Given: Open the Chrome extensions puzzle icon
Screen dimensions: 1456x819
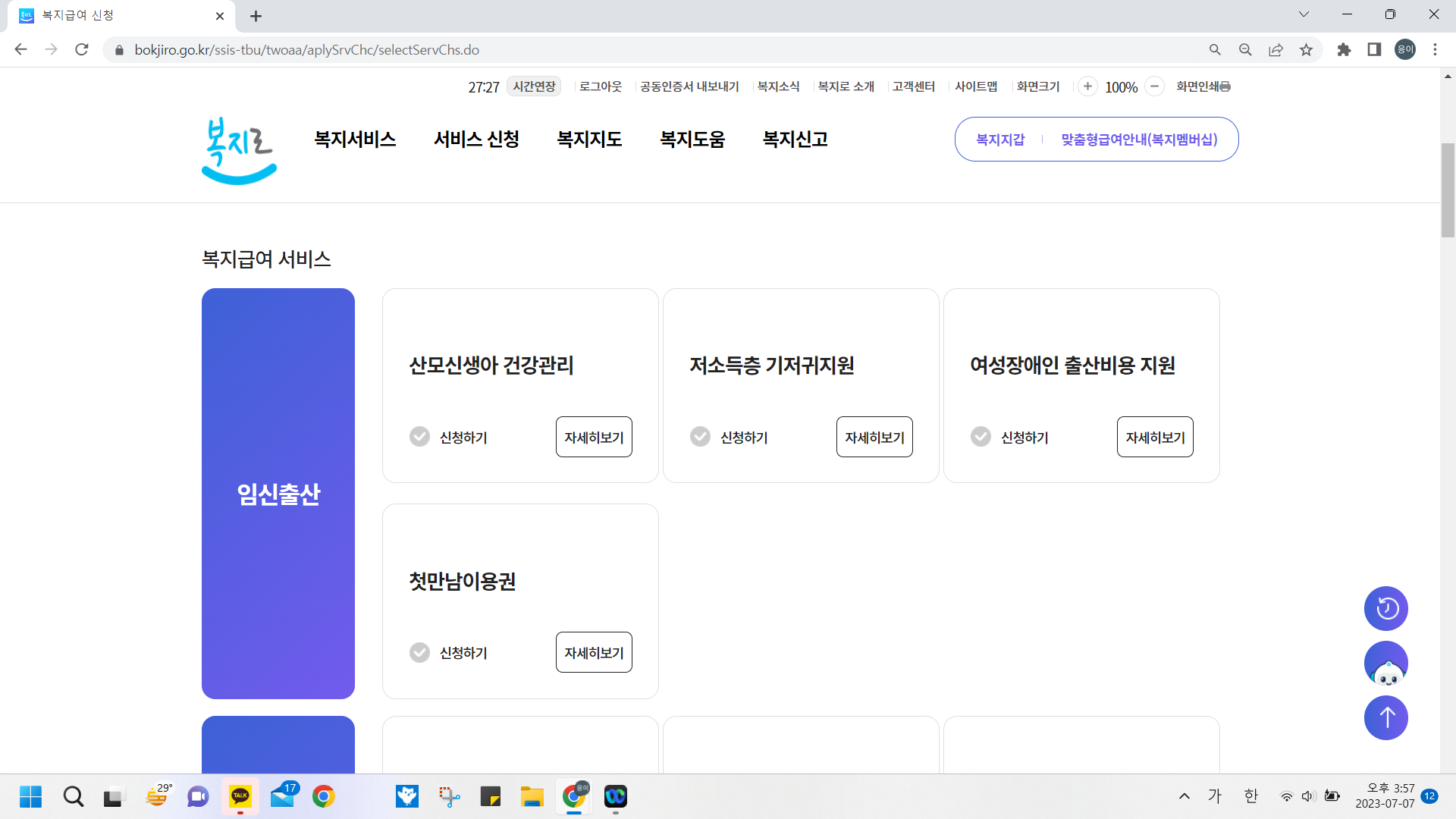Looking at the screenshot, I should click(x=1344, y=49).
